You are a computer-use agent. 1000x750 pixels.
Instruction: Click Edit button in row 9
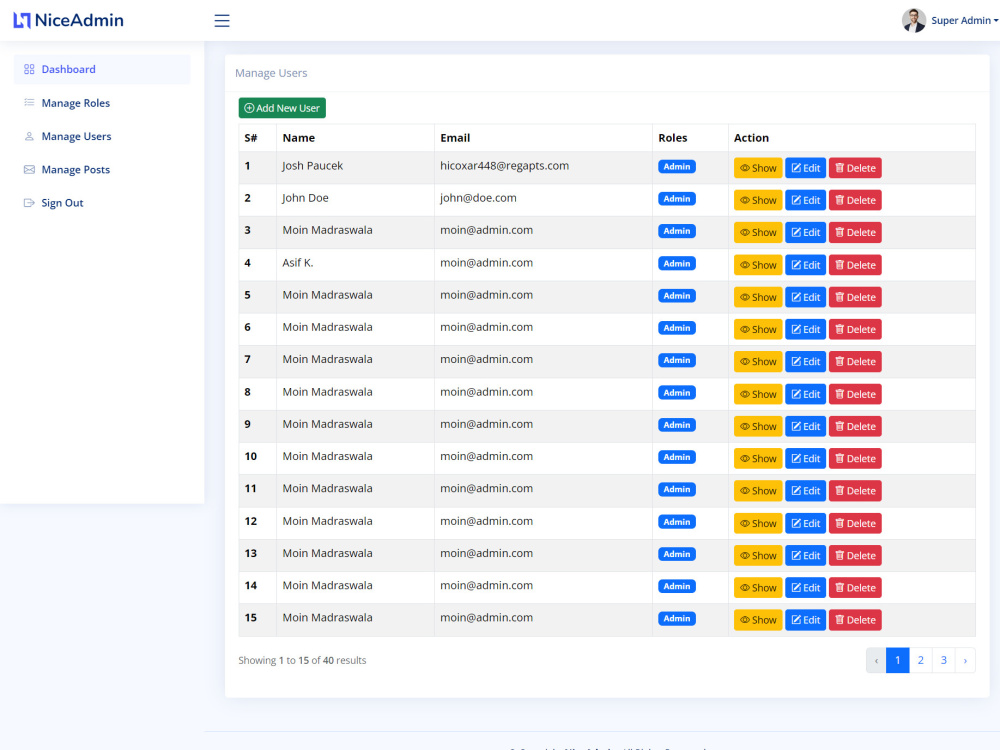pos(805,426)
